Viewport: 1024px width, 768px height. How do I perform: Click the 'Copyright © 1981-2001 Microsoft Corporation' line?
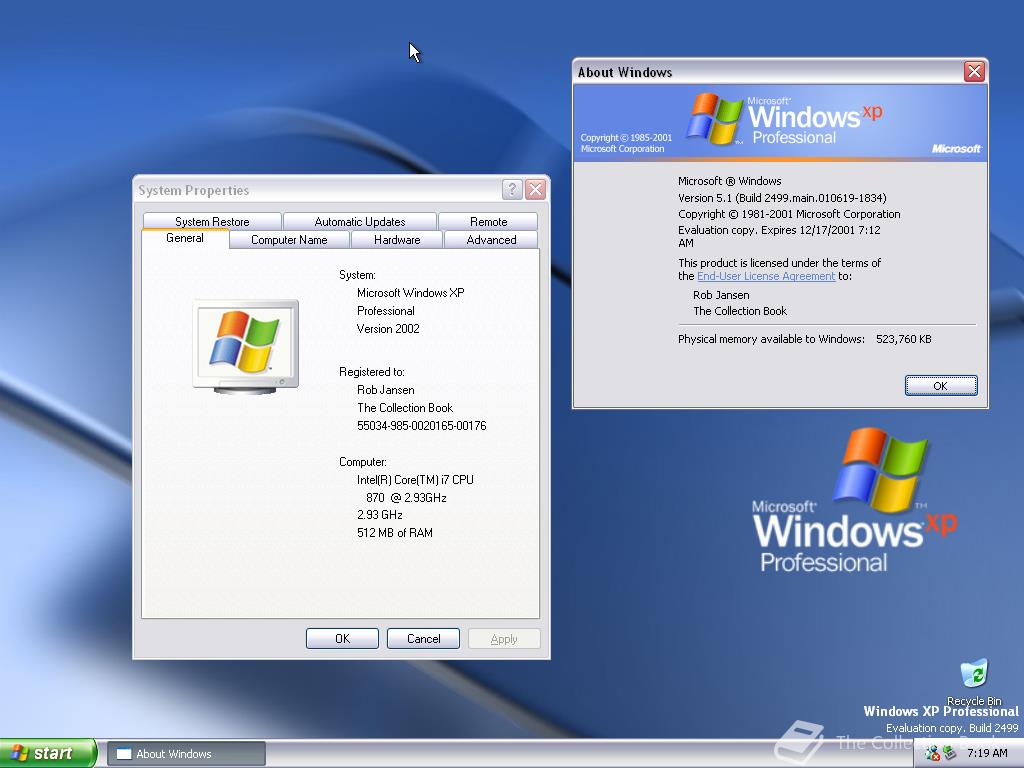[789, 214]
